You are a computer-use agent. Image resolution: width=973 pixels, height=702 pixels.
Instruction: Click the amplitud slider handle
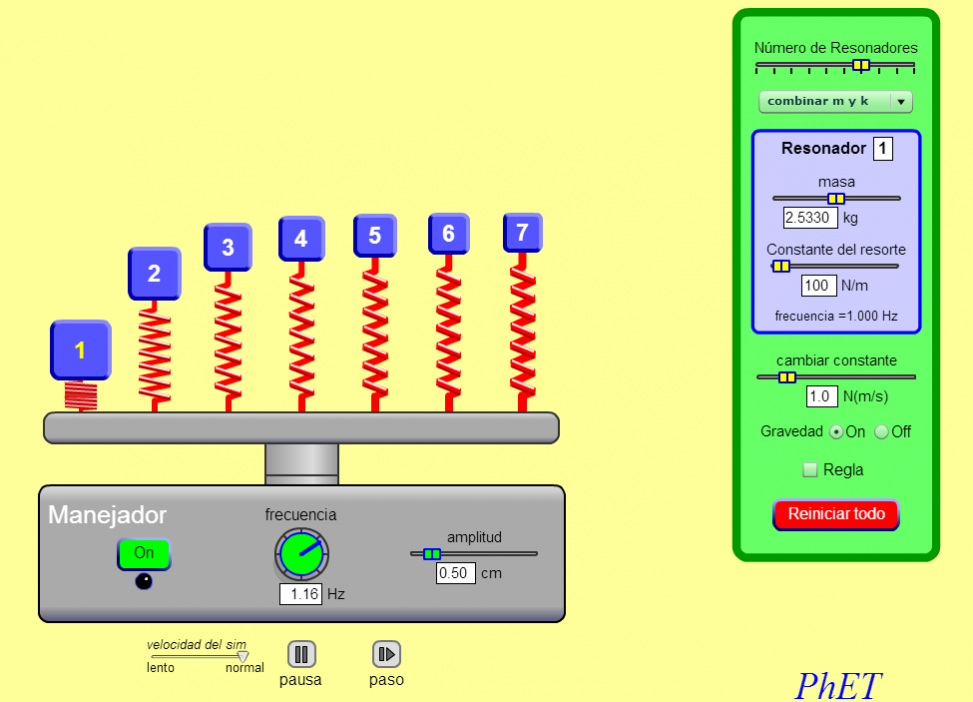431,553
